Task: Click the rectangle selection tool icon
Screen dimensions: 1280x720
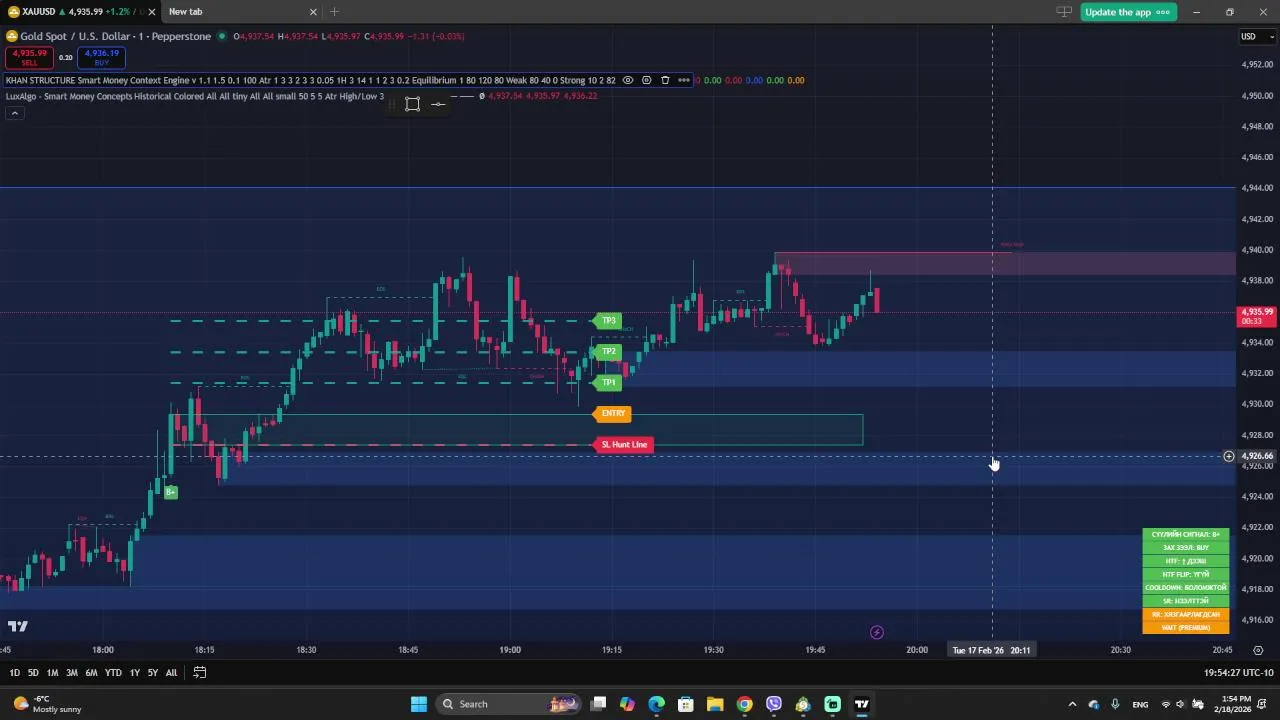Action: tap(412, 104)
